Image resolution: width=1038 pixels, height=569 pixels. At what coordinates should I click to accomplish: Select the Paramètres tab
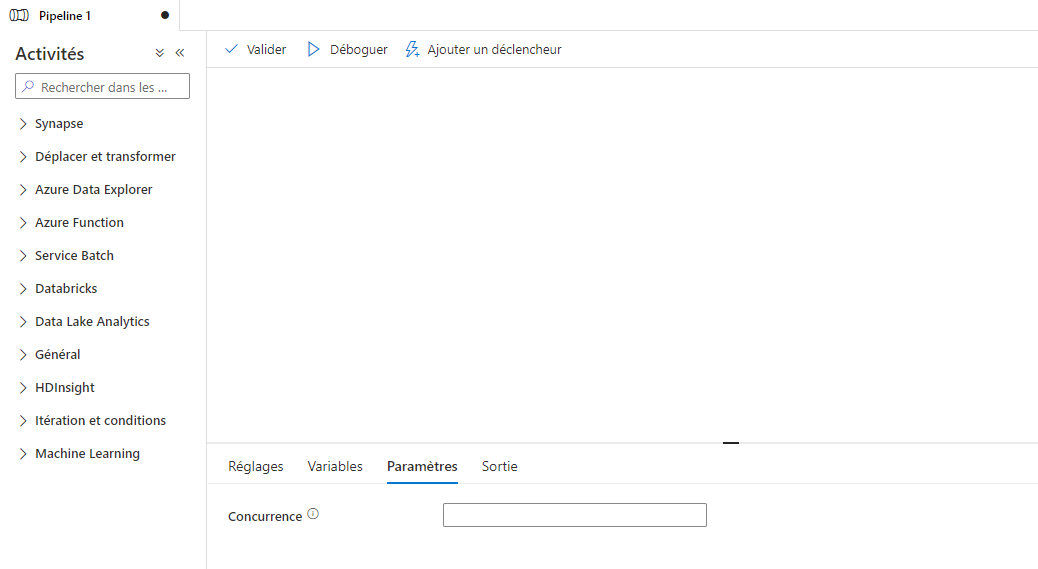click(422, 466)
